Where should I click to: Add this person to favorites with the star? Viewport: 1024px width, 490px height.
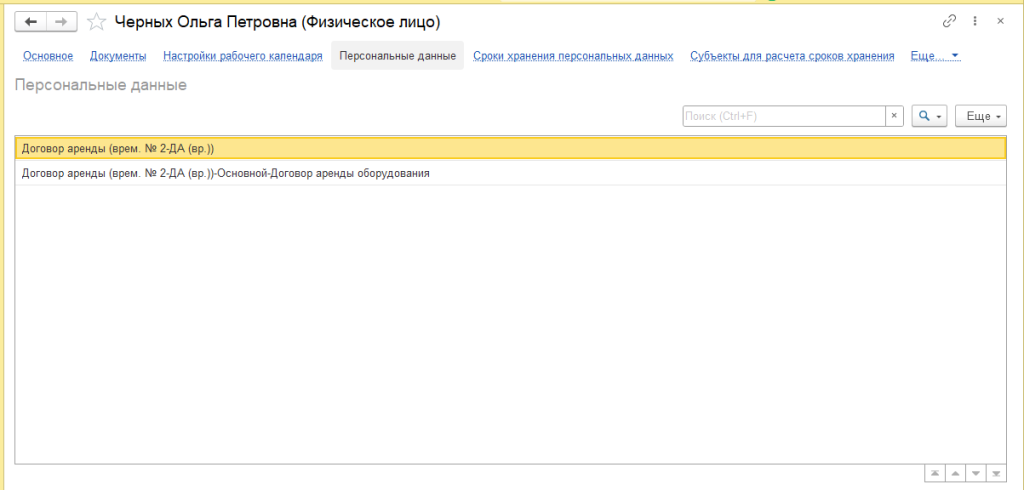coord(96,21)
